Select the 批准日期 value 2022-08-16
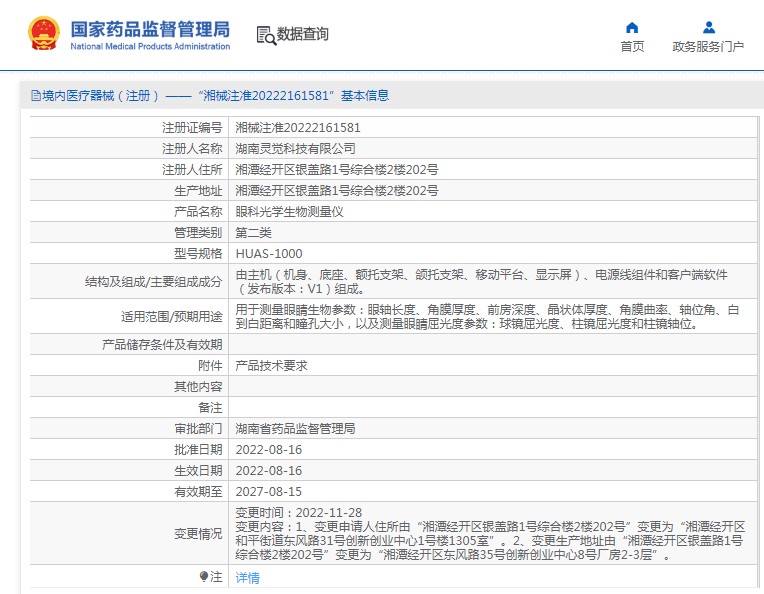The image size is (764, 594). (269, 449)
